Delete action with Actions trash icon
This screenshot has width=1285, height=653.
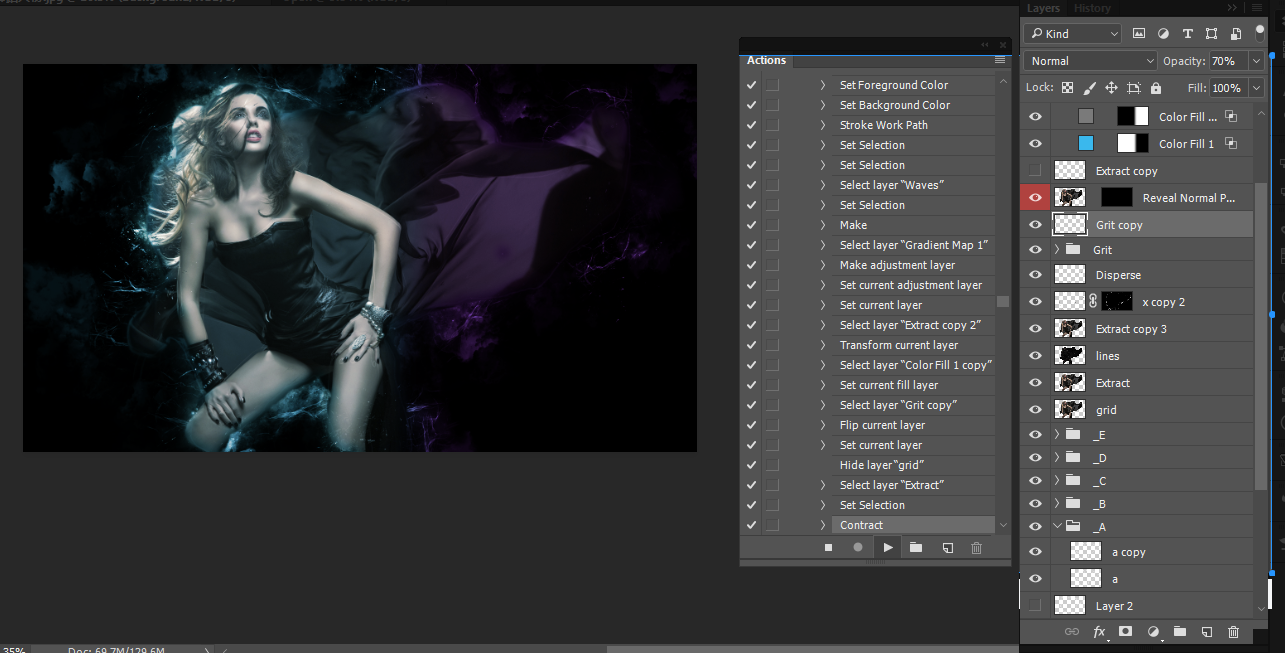coord(977,547)
